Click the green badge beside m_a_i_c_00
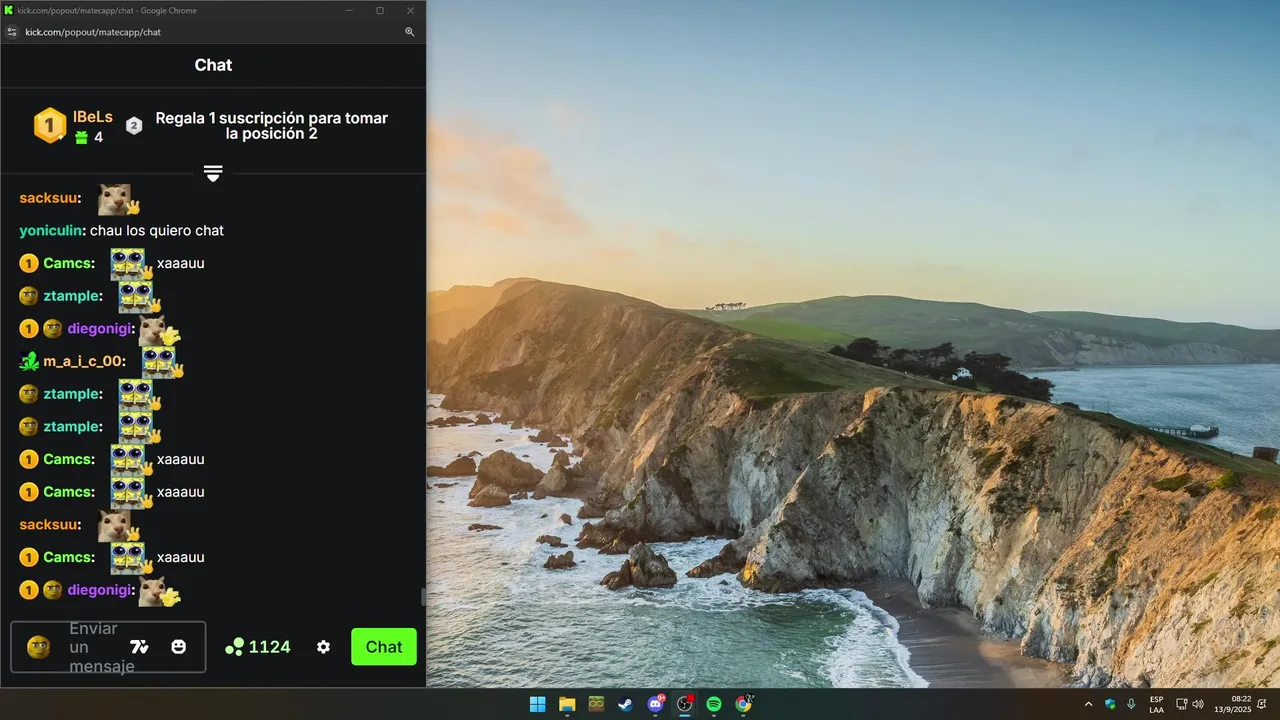Screen dimensions: 1280x720 (x=29, y=361)
